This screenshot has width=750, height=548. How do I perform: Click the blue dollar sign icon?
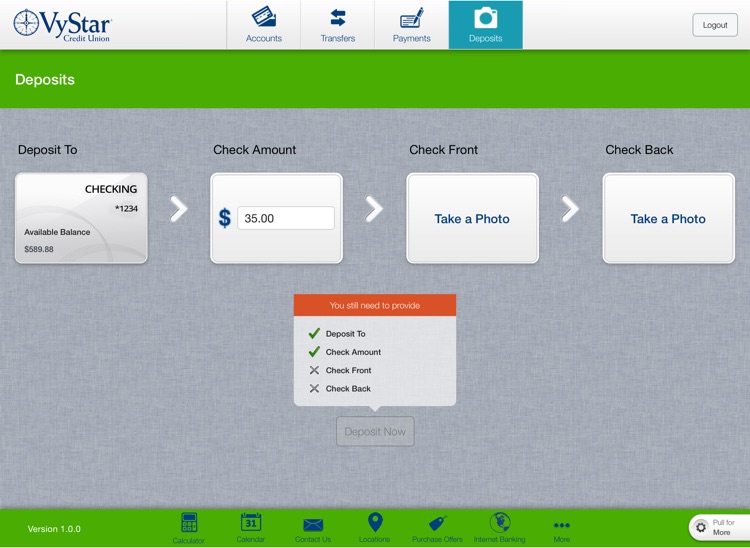224,218
